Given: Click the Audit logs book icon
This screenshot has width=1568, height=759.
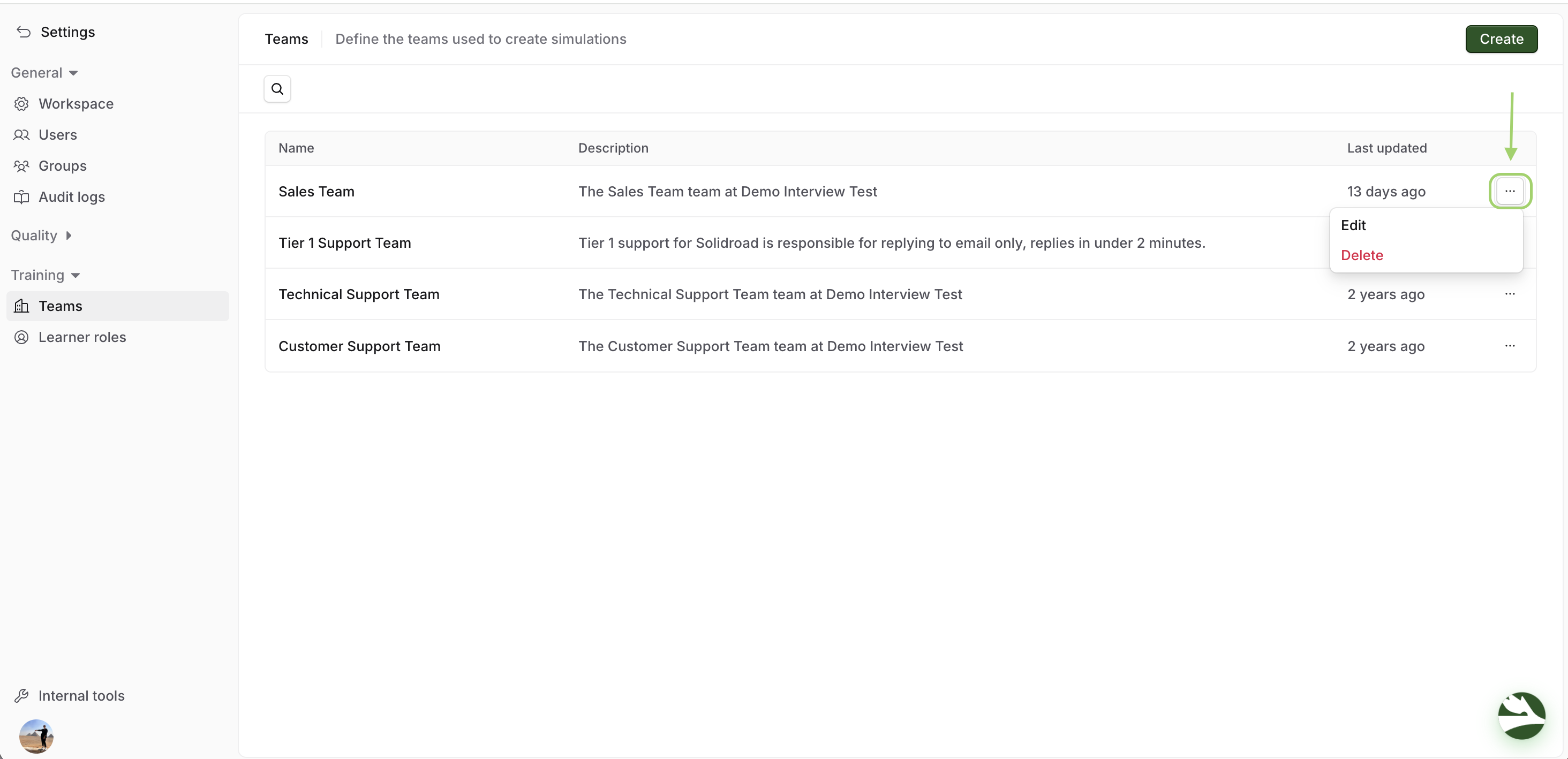Looking at the screenshot, I should (x=21, y=196).
